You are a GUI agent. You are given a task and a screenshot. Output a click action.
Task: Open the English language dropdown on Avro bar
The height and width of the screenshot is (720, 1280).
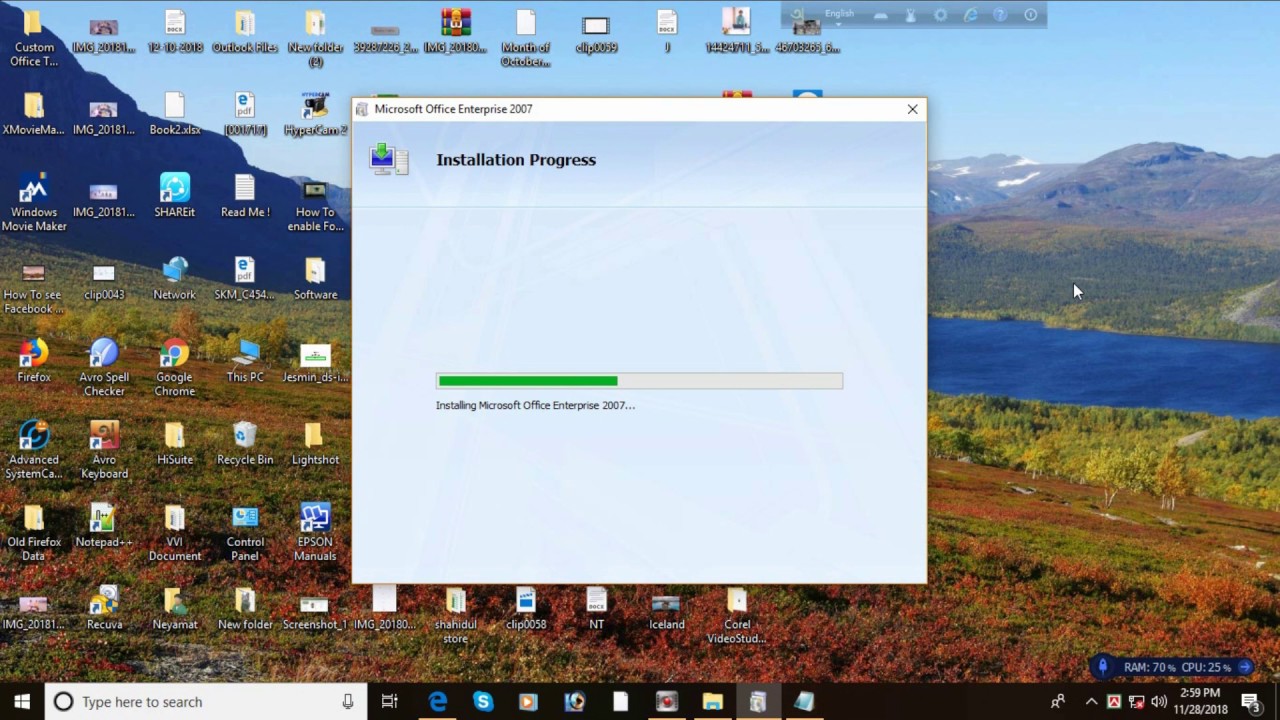(x=839, y=16)
